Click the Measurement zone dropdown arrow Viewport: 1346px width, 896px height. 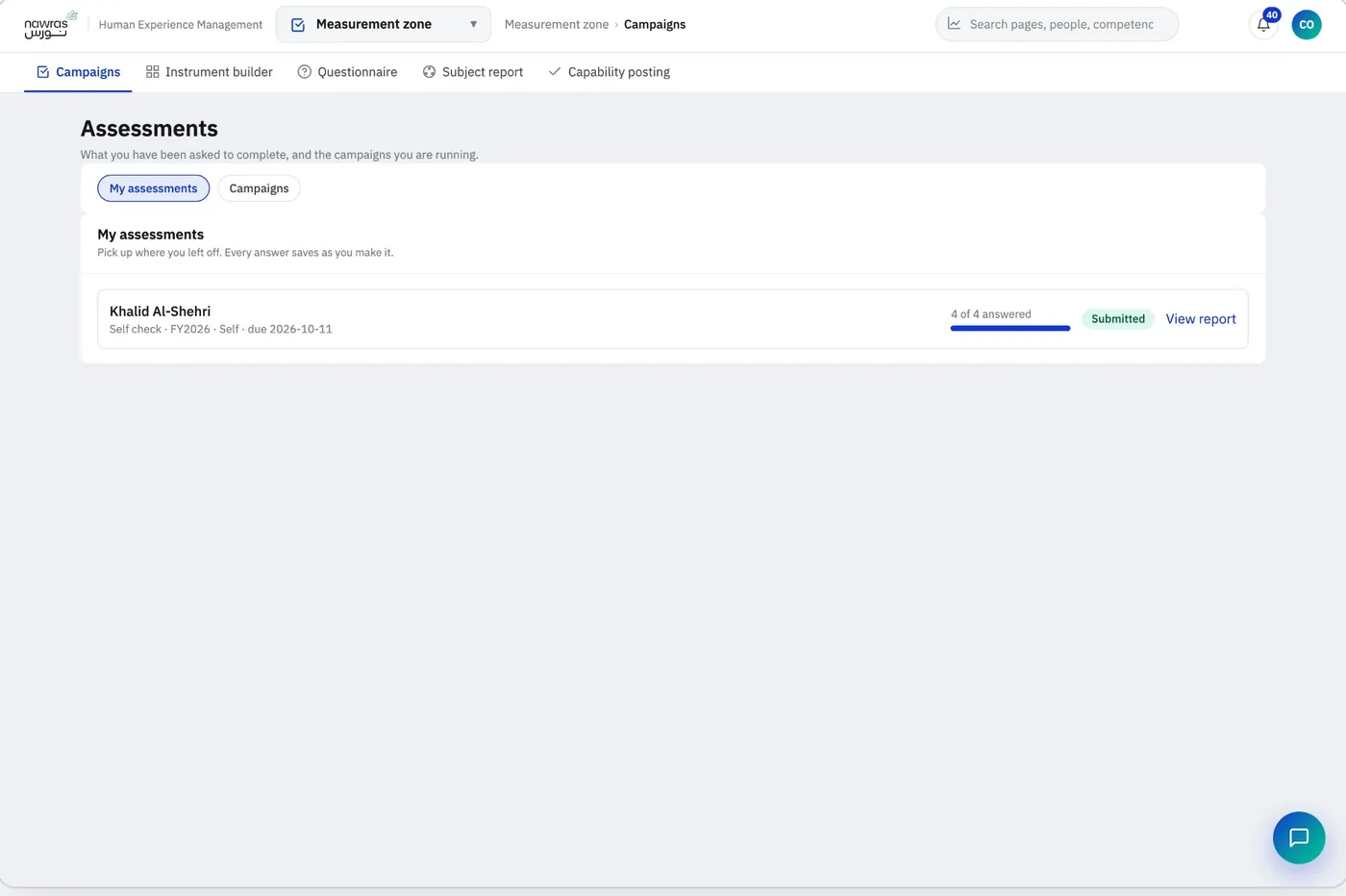[473, 25]
